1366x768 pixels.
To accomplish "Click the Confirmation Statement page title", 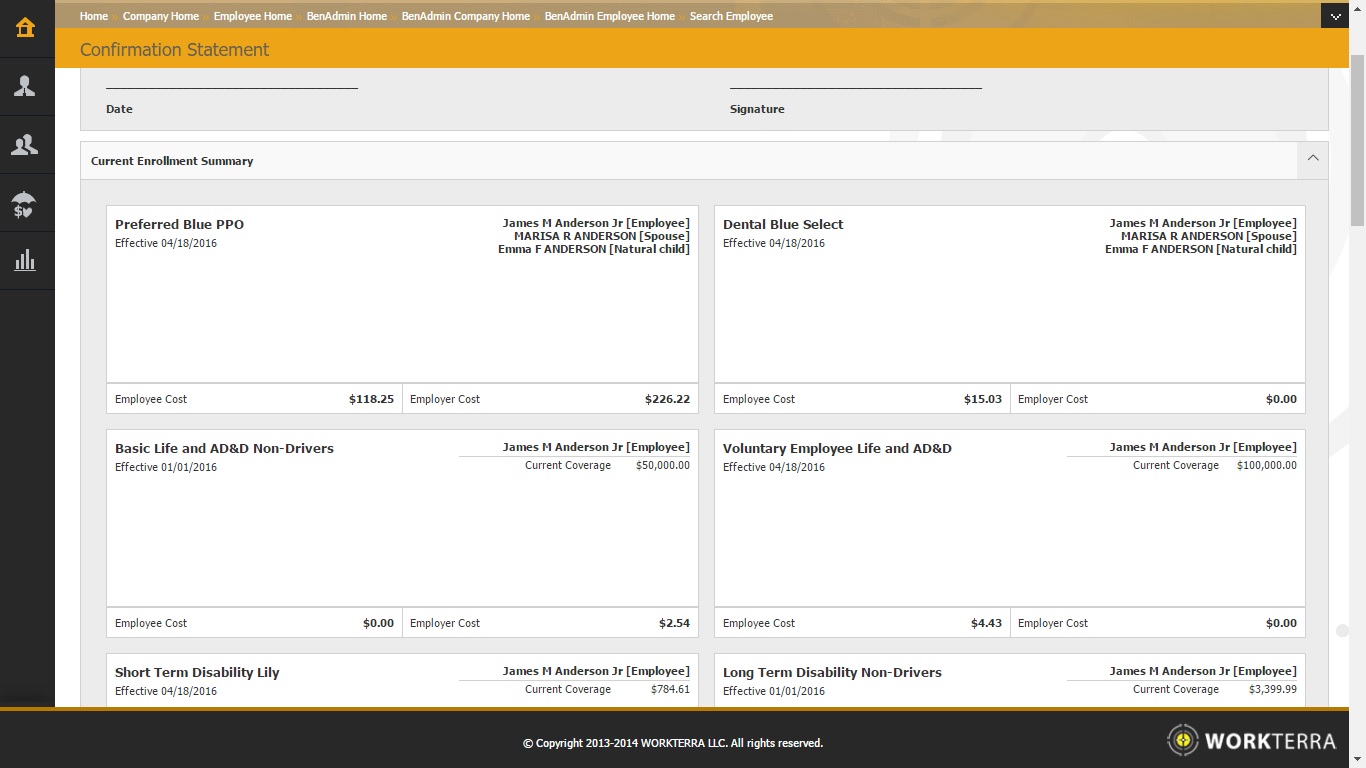I will point(174,50).
